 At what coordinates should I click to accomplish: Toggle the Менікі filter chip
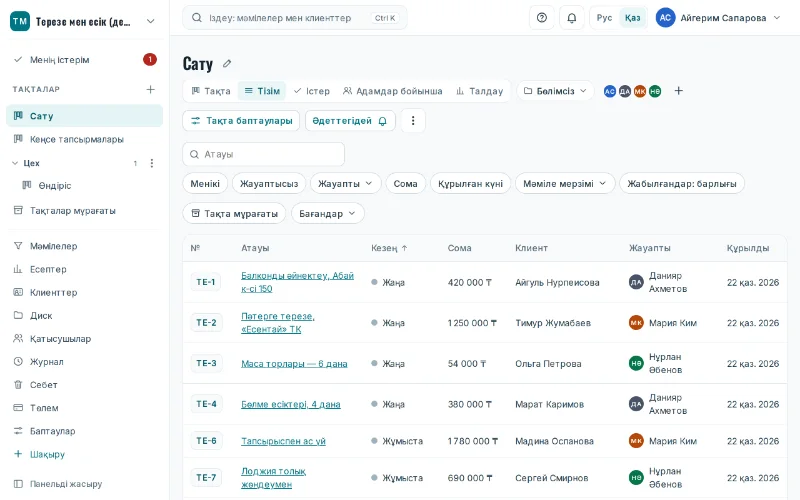point(205,184)
